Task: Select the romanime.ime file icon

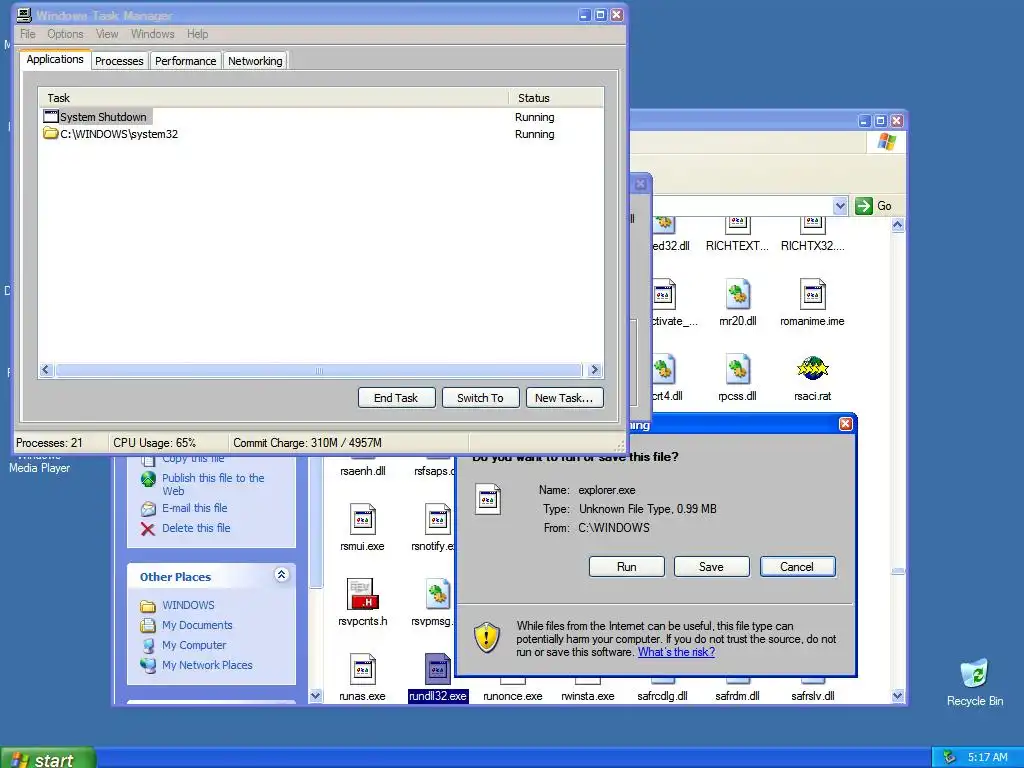Action: [x=812, y=295]
